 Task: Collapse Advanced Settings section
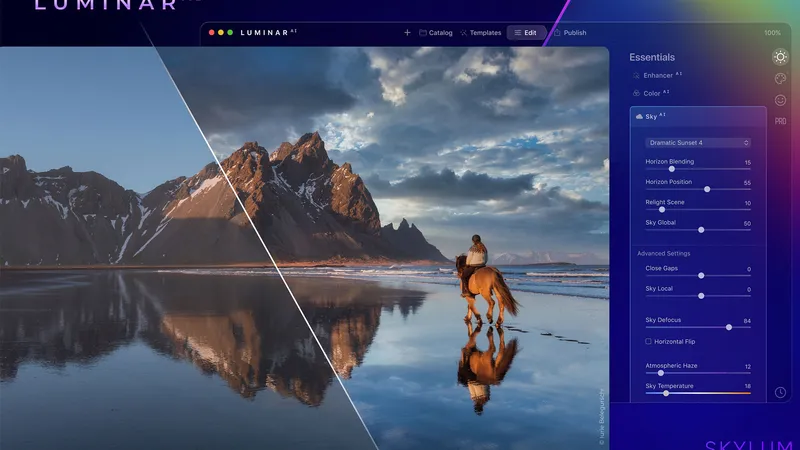tap(663, 253)
